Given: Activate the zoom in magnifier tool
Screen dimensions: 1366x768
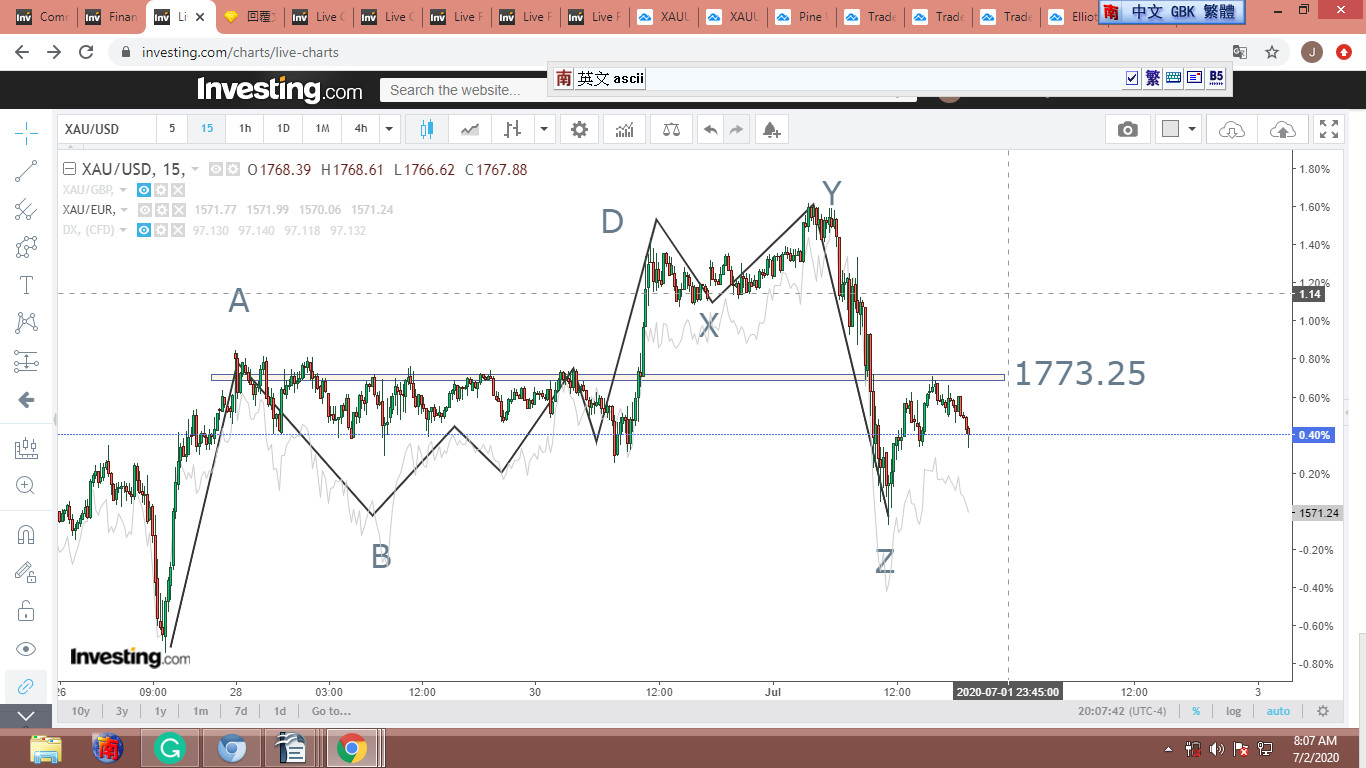Looking at the screenshot, I should (27, 486).
